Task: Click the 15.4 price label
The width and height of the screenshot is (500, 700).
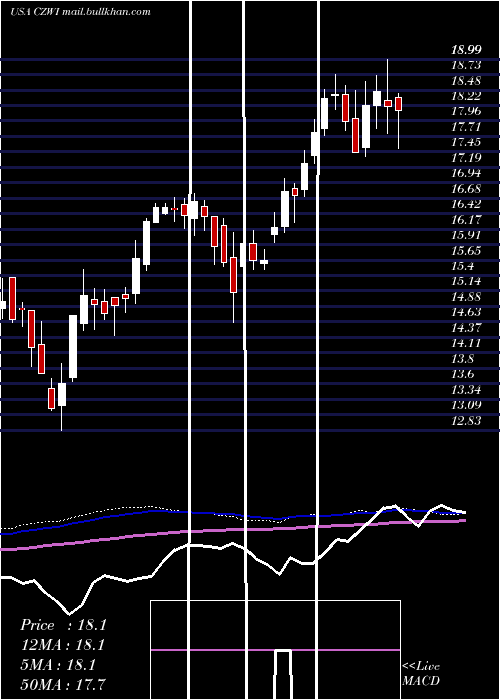Action: pyautogui.click(x=462, y=266)
